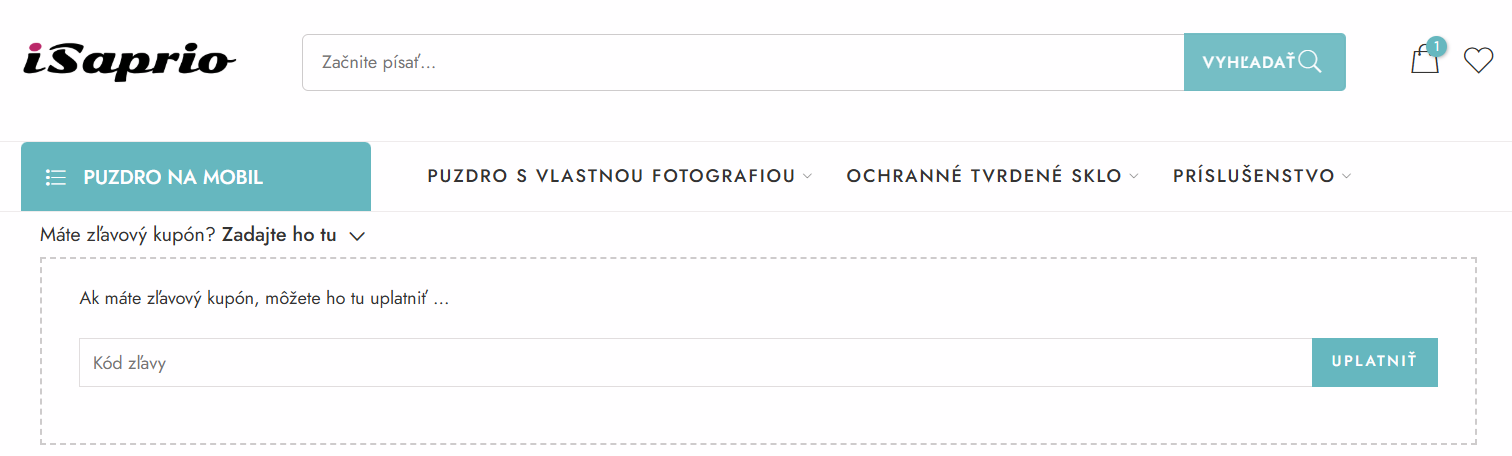Click the cart item count badge
This screenshot has width=1512, height=456.
point(1437,46)
